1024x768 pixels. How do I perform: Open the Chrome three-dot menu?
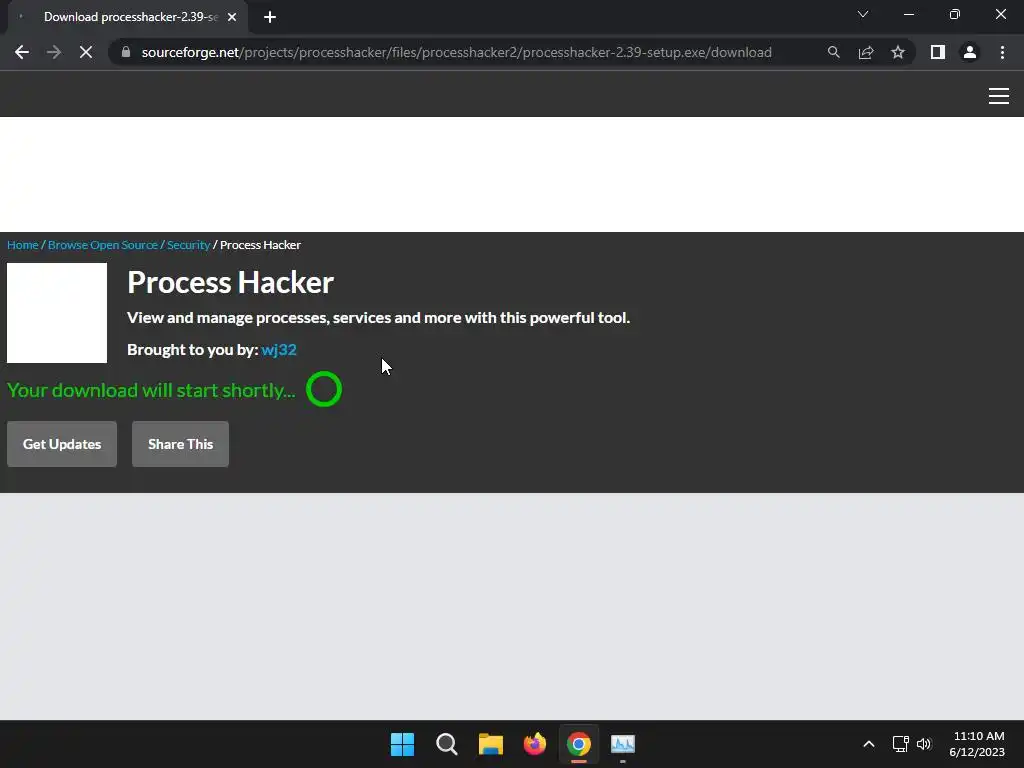tap(1002, 52)
